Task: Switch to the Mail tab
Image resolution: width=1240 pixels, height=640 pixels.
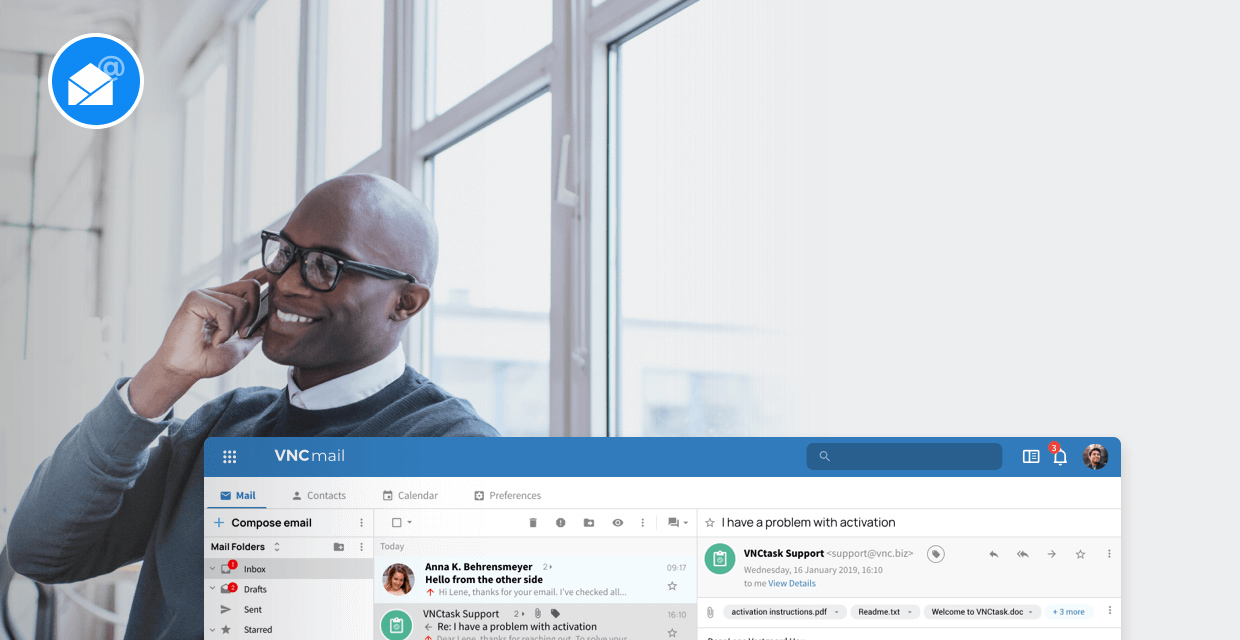Action: [x=237, y=495]
